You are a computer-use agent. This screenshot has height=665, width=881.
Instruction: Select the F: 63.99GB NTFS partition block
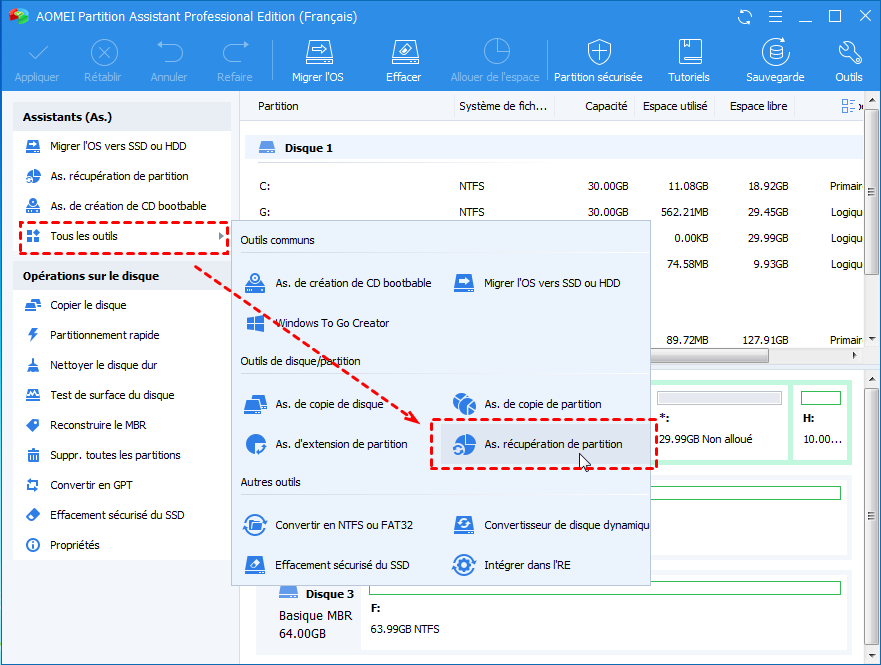pyautogui.click(x=605, y=614)
